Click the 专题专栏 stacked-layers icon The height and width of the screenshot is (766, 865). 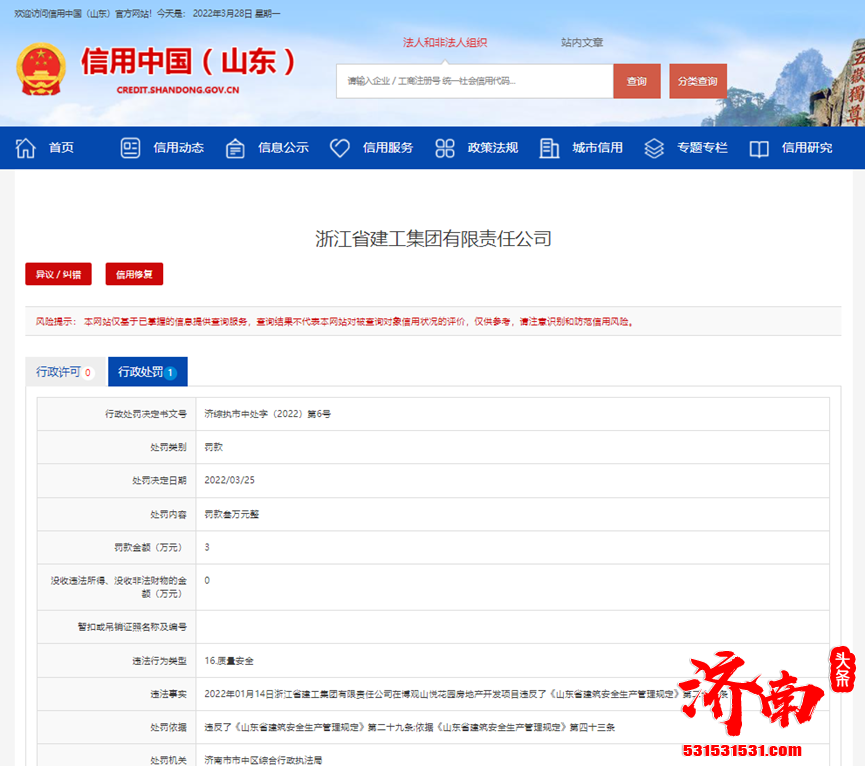click(654, 147)
